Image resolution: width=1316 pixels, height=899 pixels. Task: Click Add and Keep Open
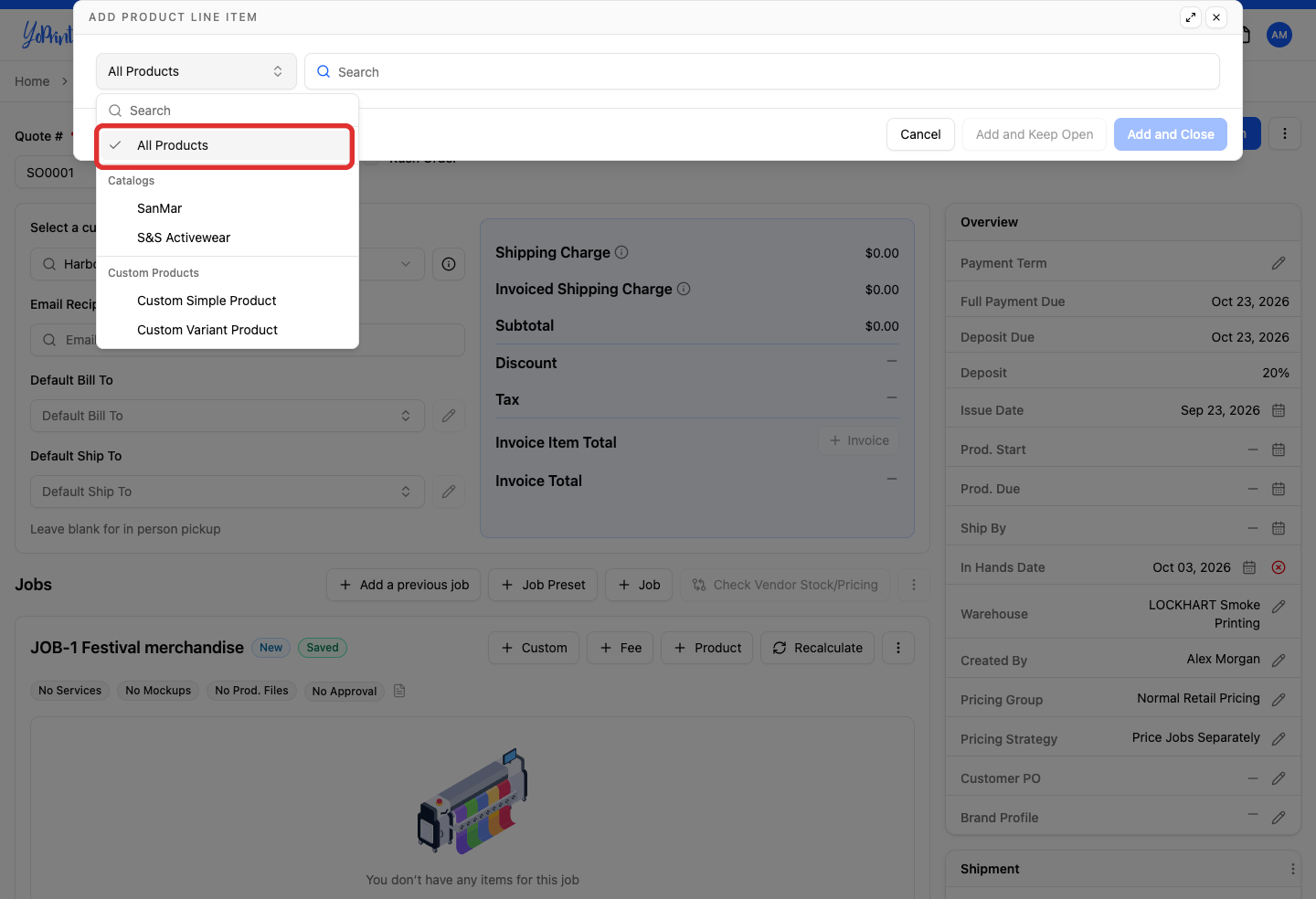[x=1035, y=134]
